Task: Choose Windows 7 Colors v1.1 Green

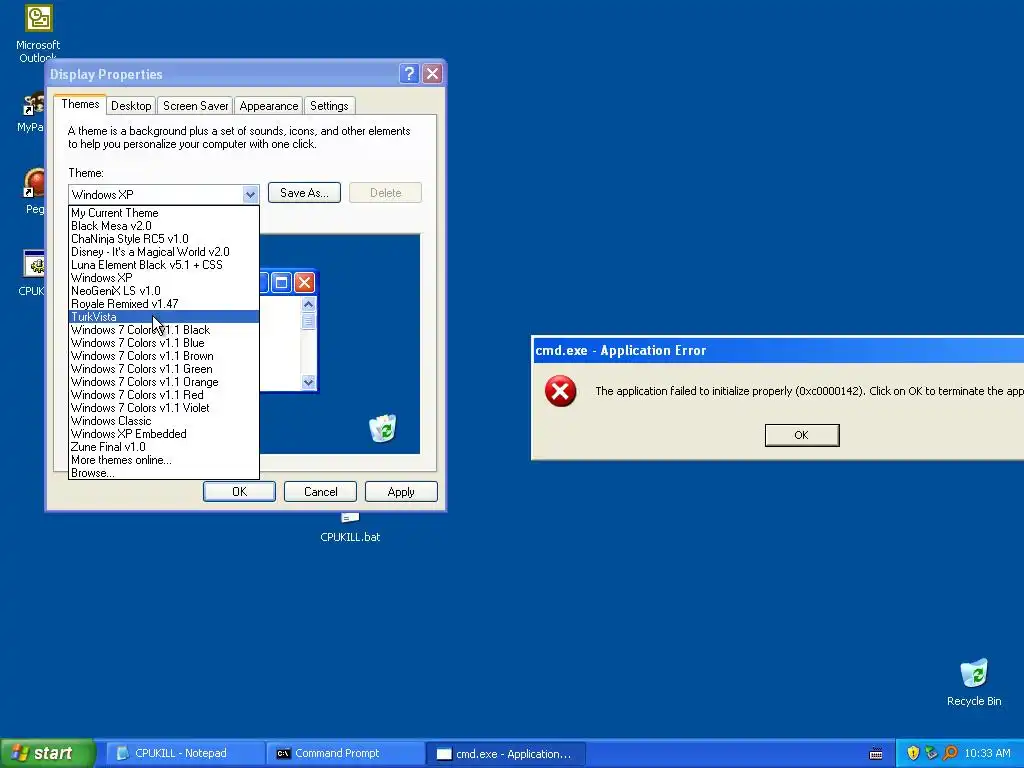Action: coord(164,369)
